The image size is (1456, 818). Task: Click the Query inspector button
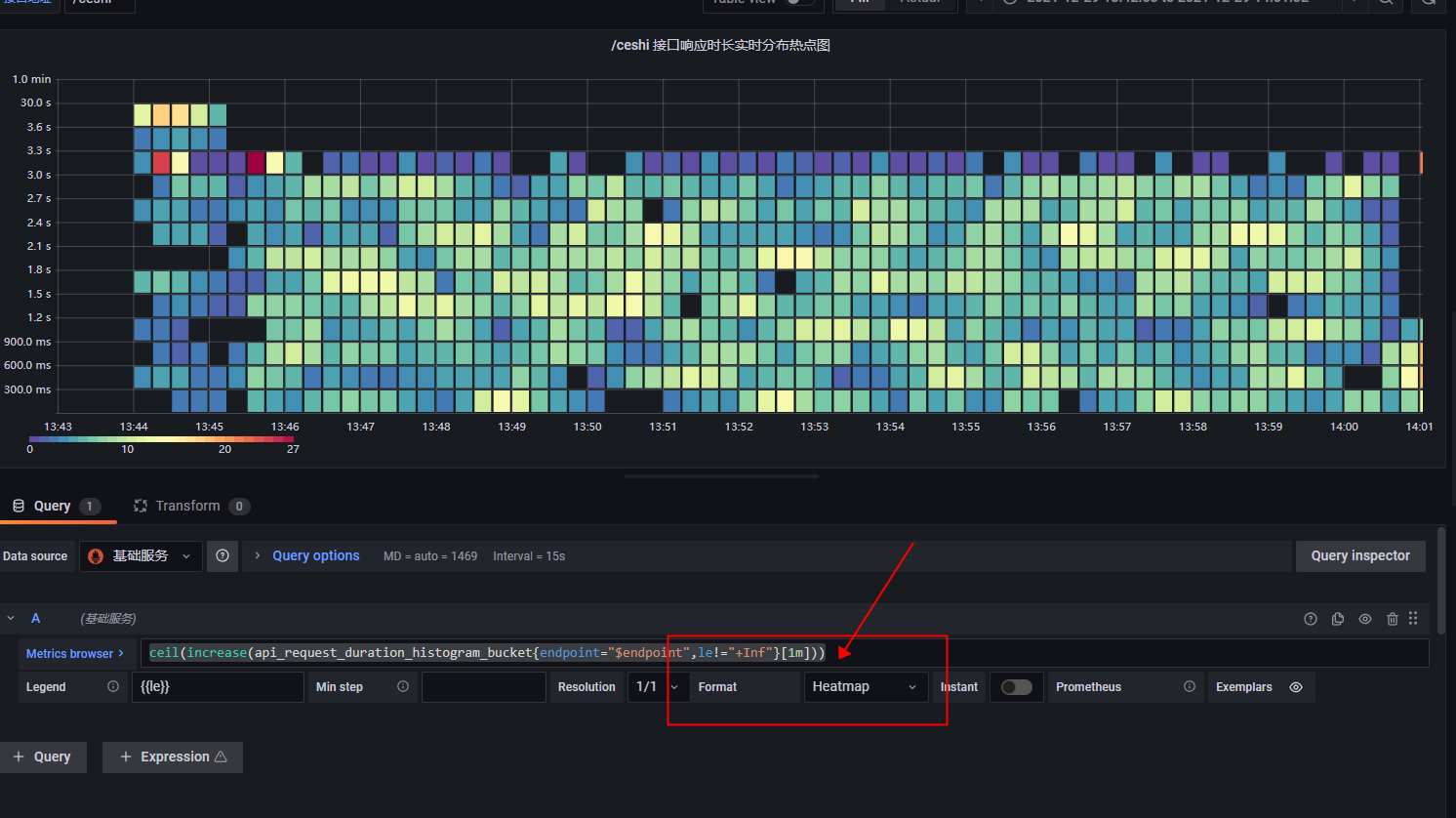pyautogui.click(x=1359, y=555)
